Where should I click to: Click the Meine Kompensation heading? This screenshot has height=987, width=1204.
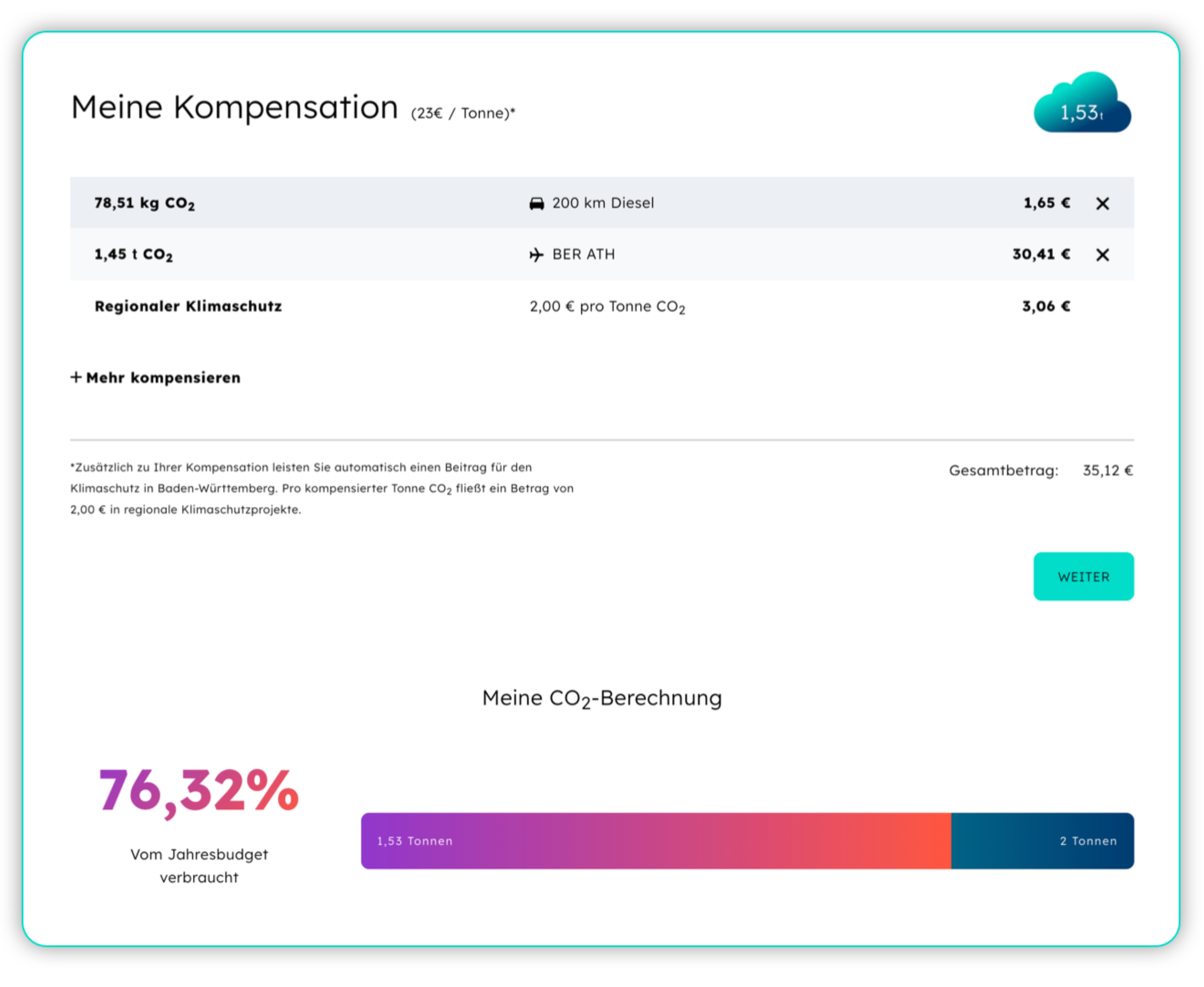234,108
